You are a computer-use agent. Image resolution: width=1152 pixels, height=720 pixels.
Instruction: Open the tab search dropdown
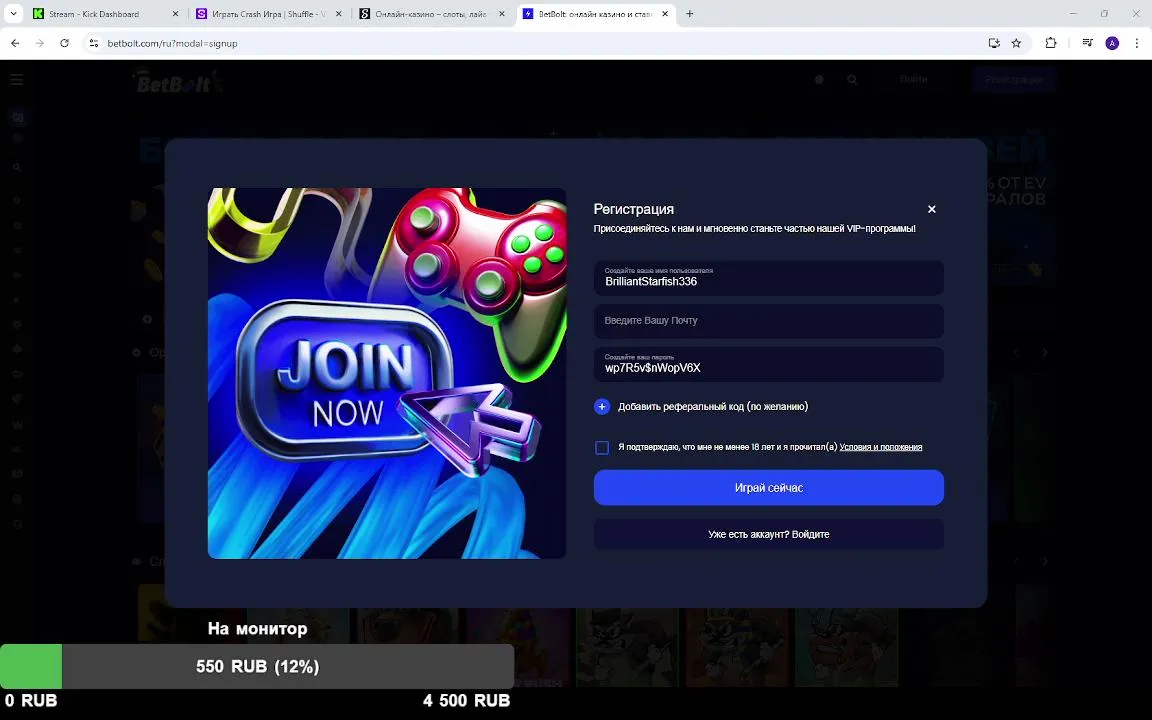click(x=13, y=14)
